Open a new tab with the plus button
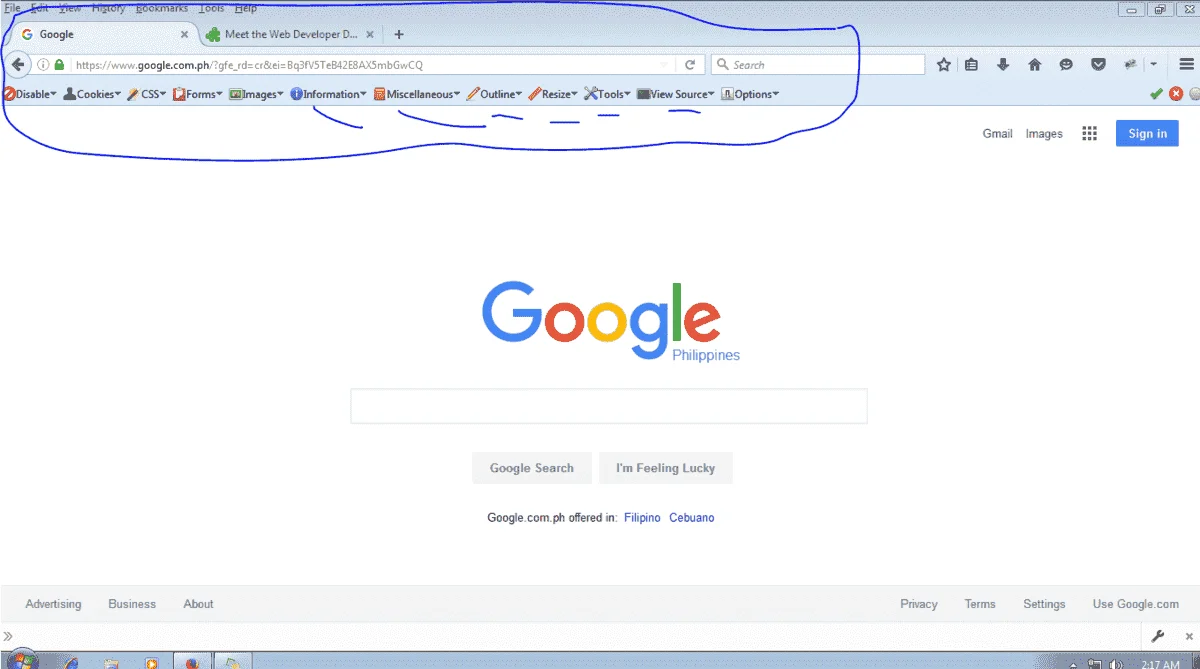 (399, 34)
